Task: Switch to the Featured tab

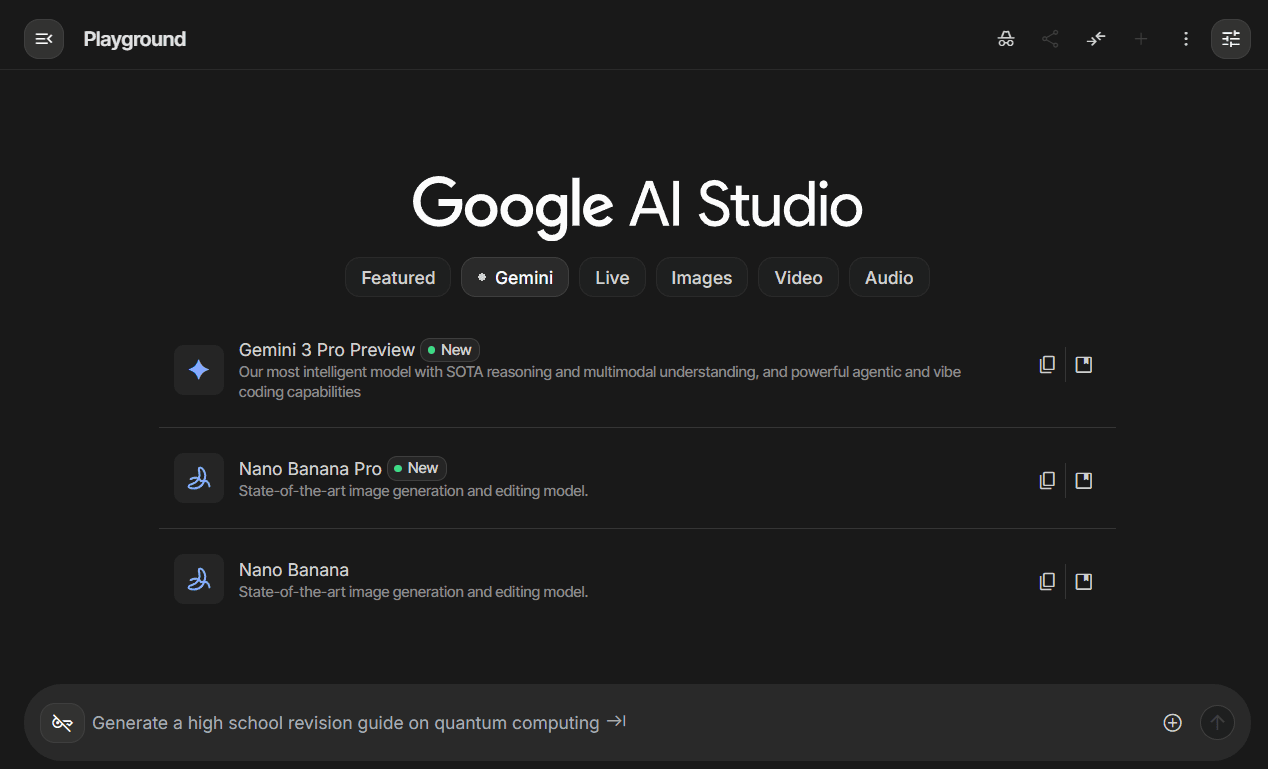Action: tap(398, 277)
